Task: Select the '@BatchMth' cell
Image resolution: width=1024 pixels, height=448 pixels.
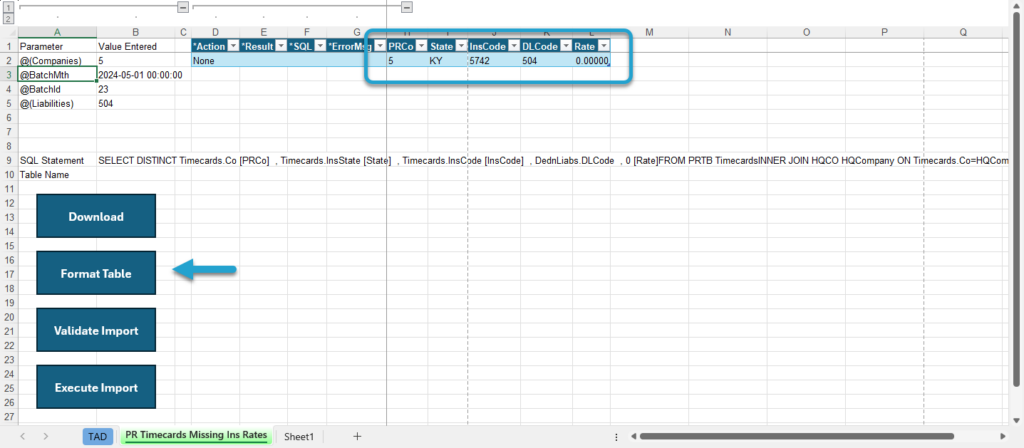Action: [x=57, y=75]
